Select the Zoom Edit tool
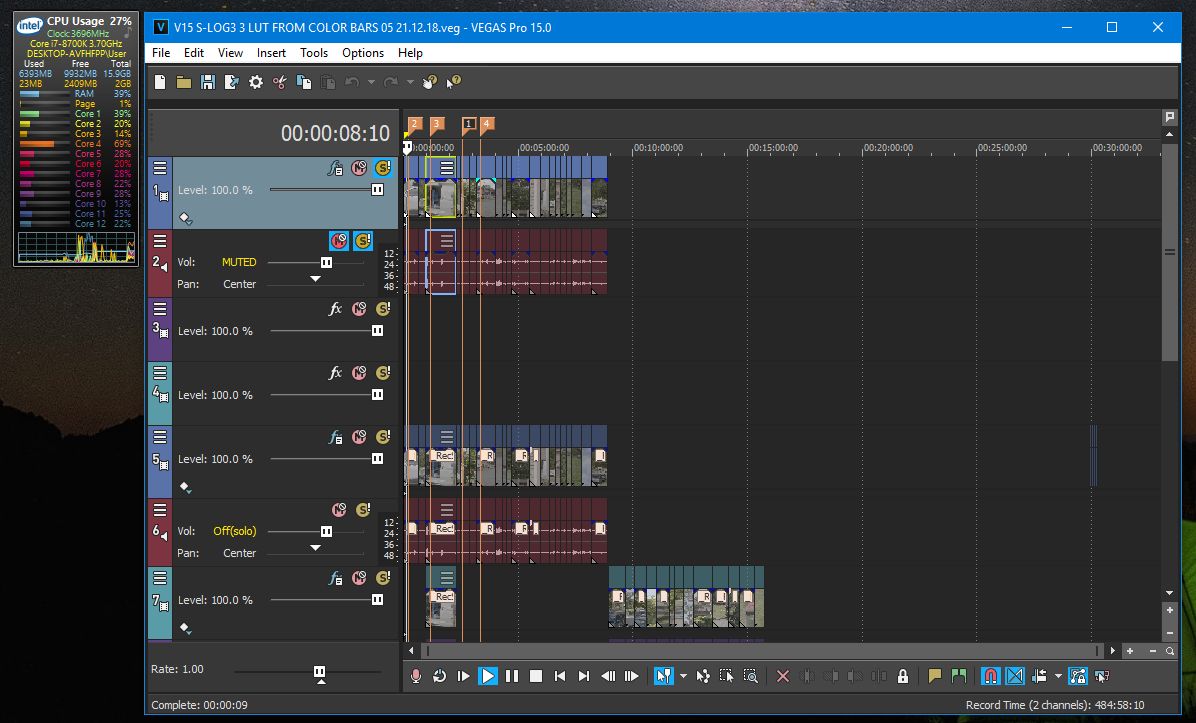The image size is (1196, 723). (x=751, y=676)
